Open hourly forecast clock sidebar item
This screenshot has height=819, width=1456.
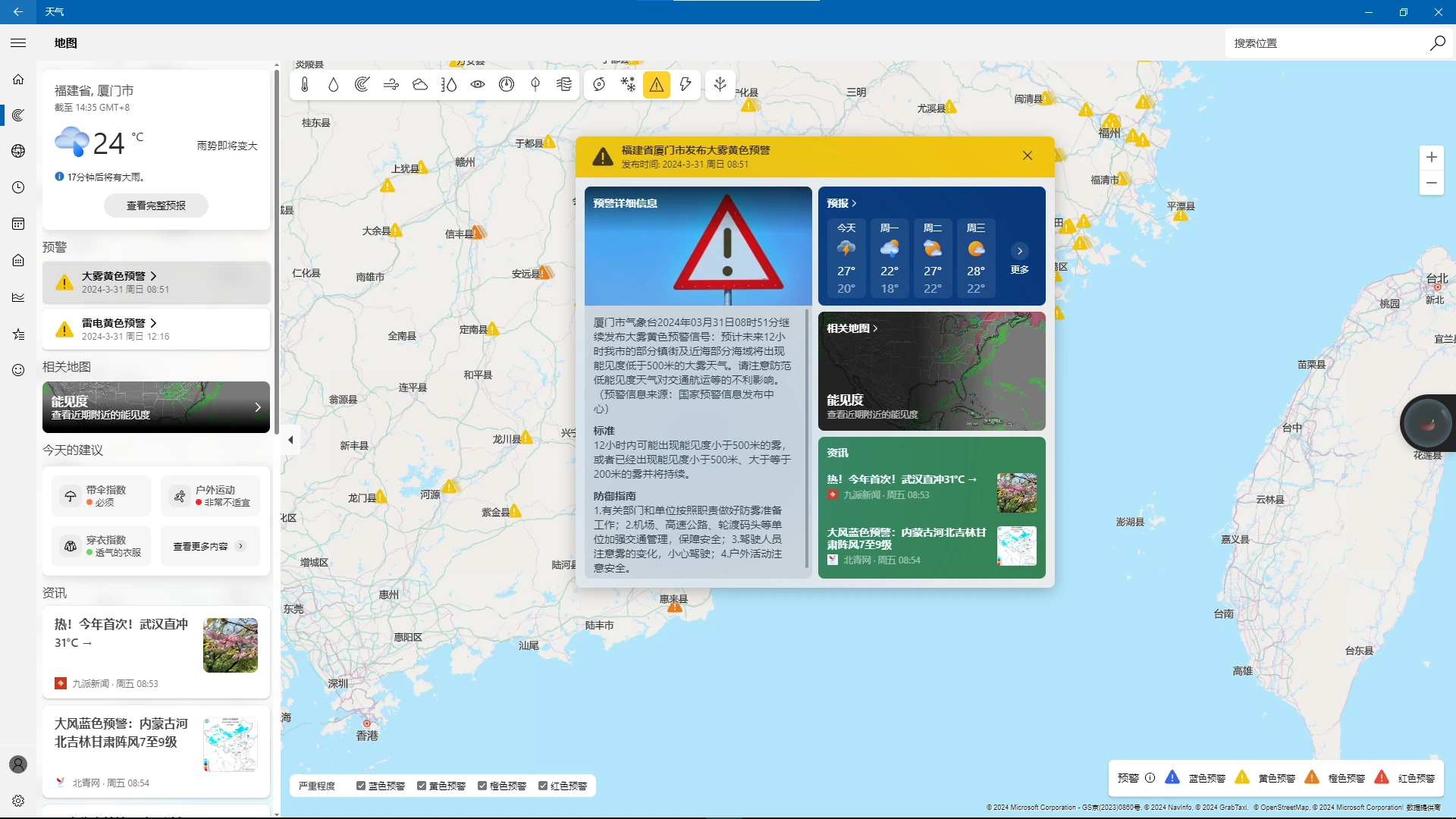18,187
